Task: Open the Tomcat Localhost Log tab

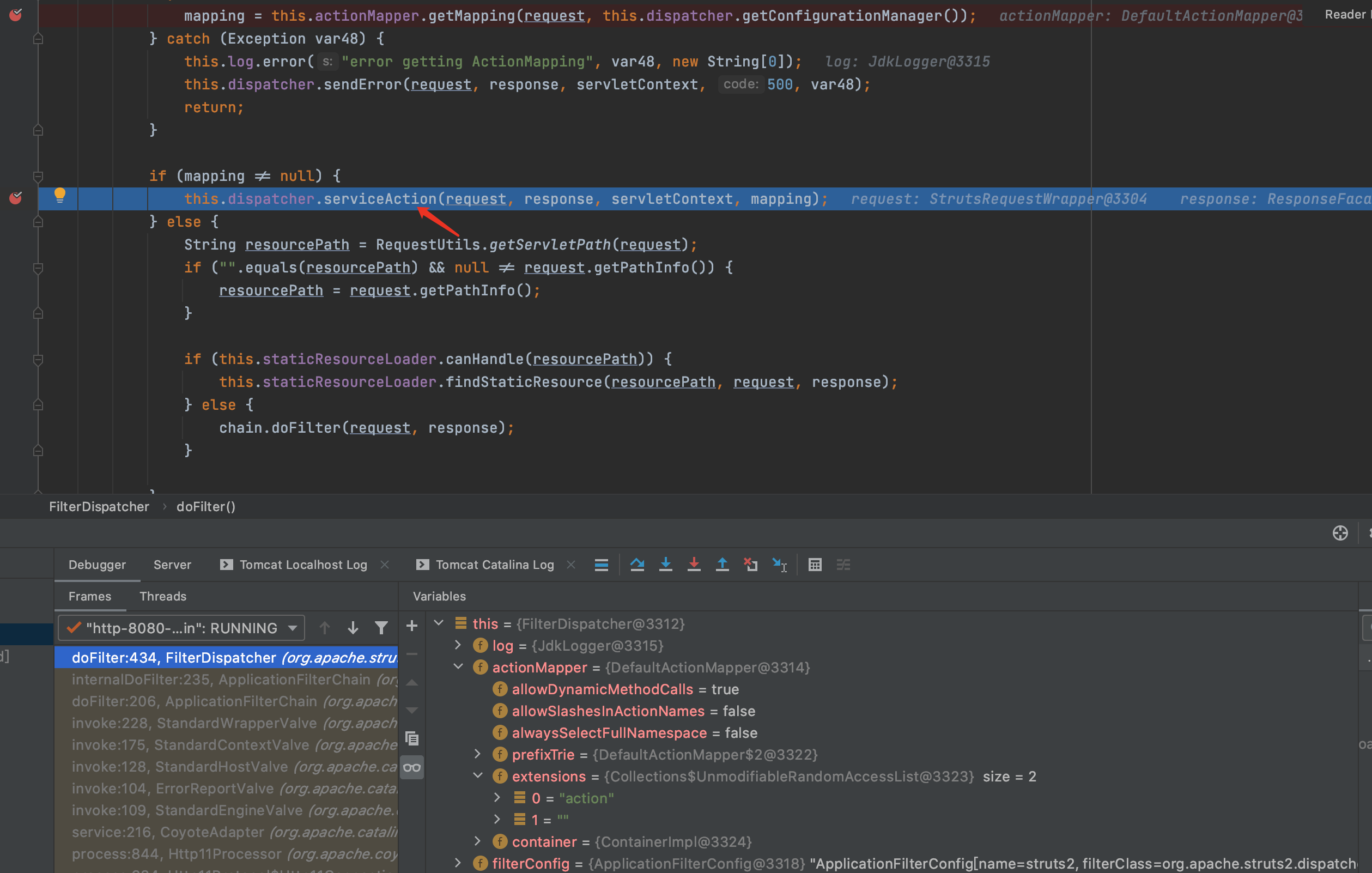Action: (294, 565)
